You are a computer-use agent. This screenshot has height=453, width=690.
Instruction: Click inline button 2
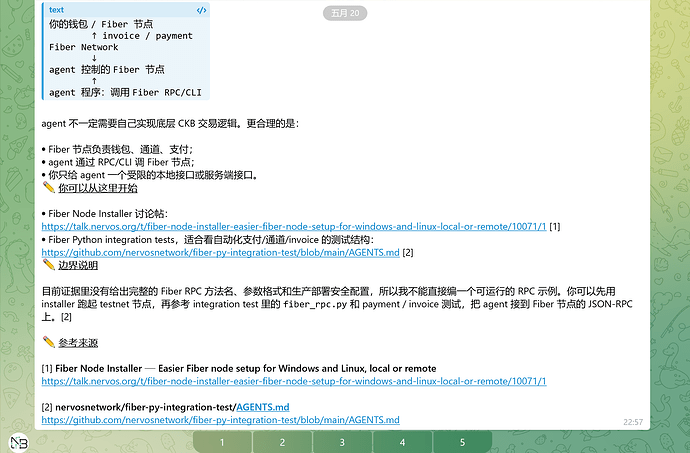(282, 442)
